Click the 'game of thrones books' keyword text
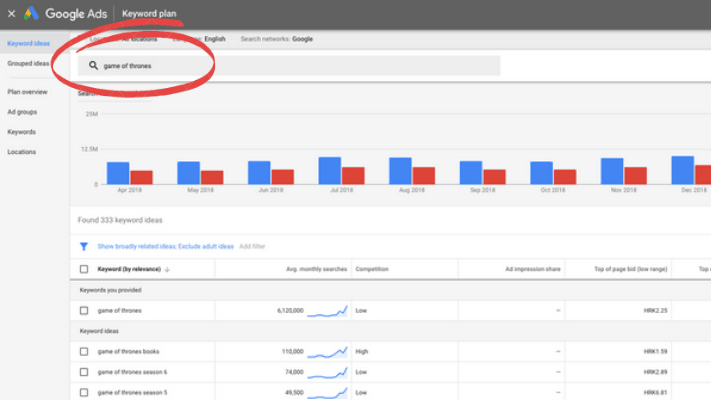The image size is (711, 400). 128,351
